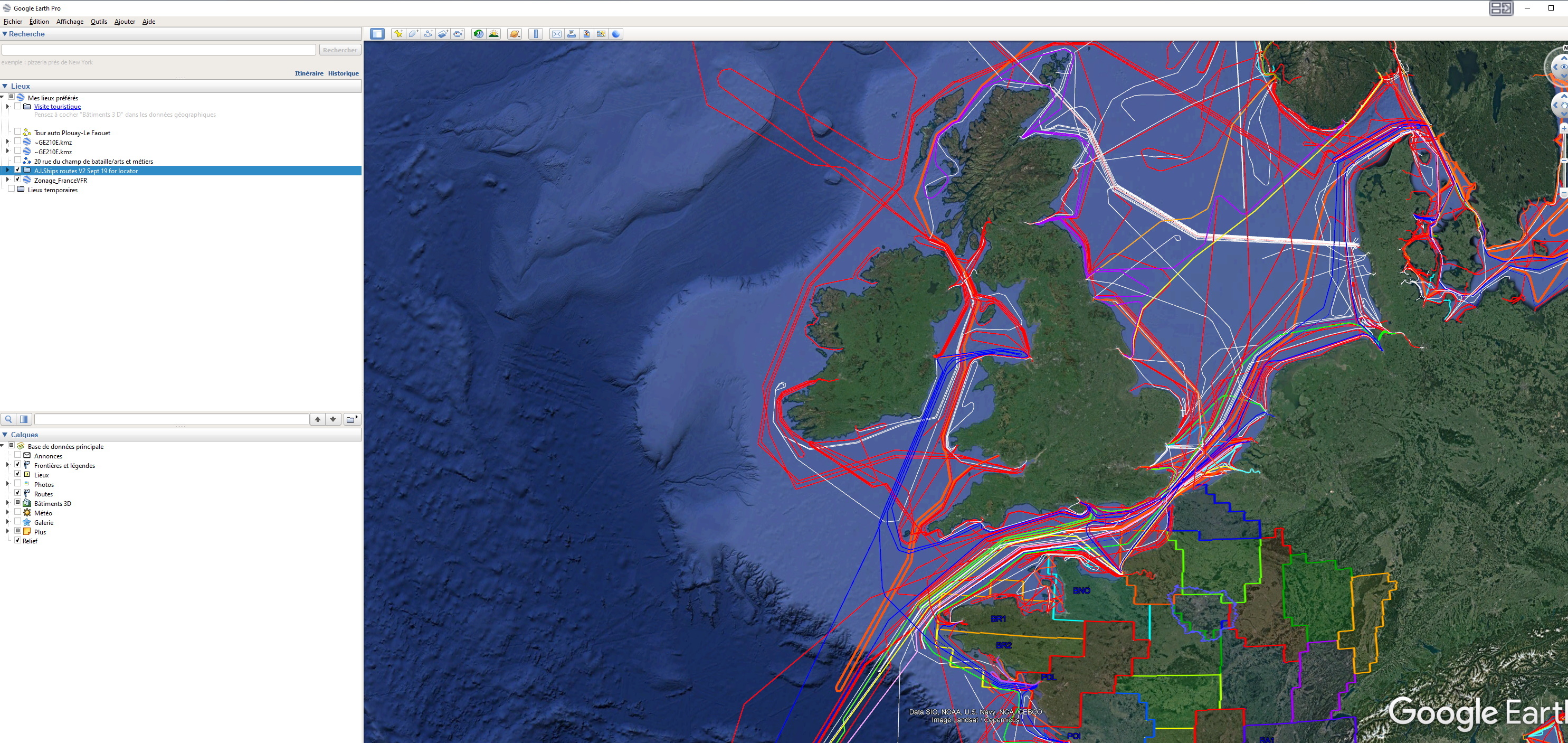Viewport: 1568px width, 743px height.
Task: Show sunlight across the landscape
Action: click(493, 34)
